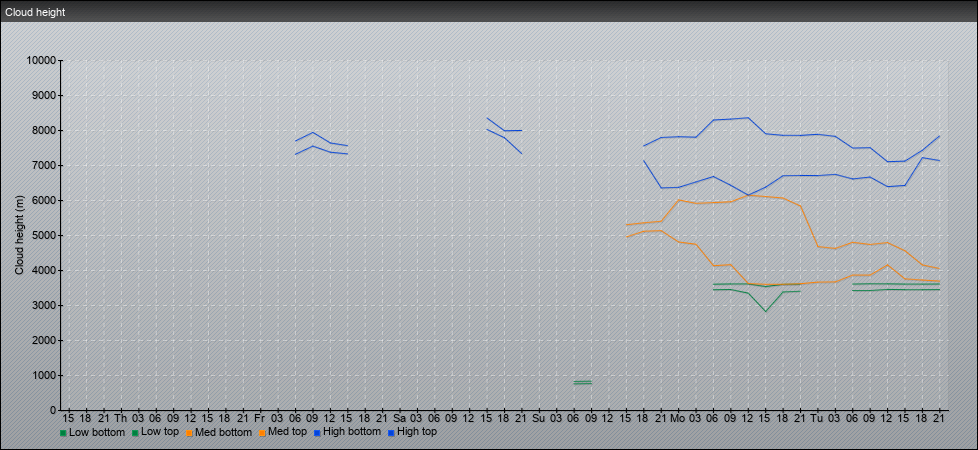Click the blue High top legend marker
The height and width of the screenshot is (450, 978).
(x=391, y=433)
